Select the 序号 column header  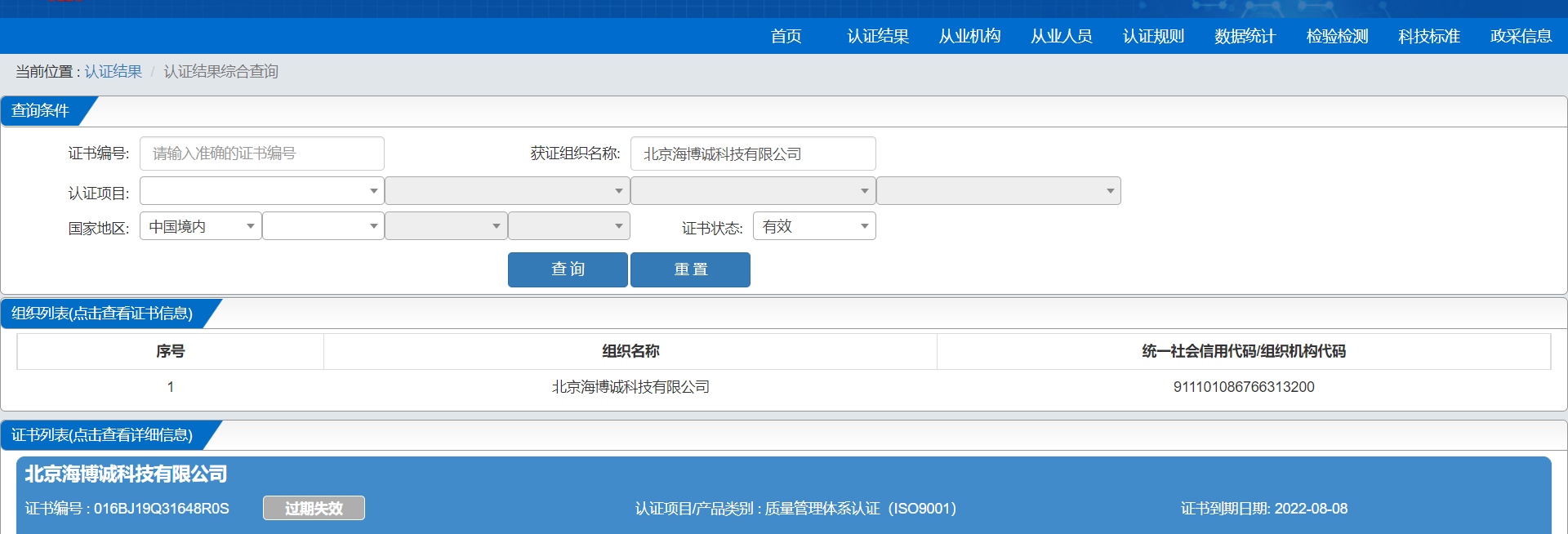(171, 351)
